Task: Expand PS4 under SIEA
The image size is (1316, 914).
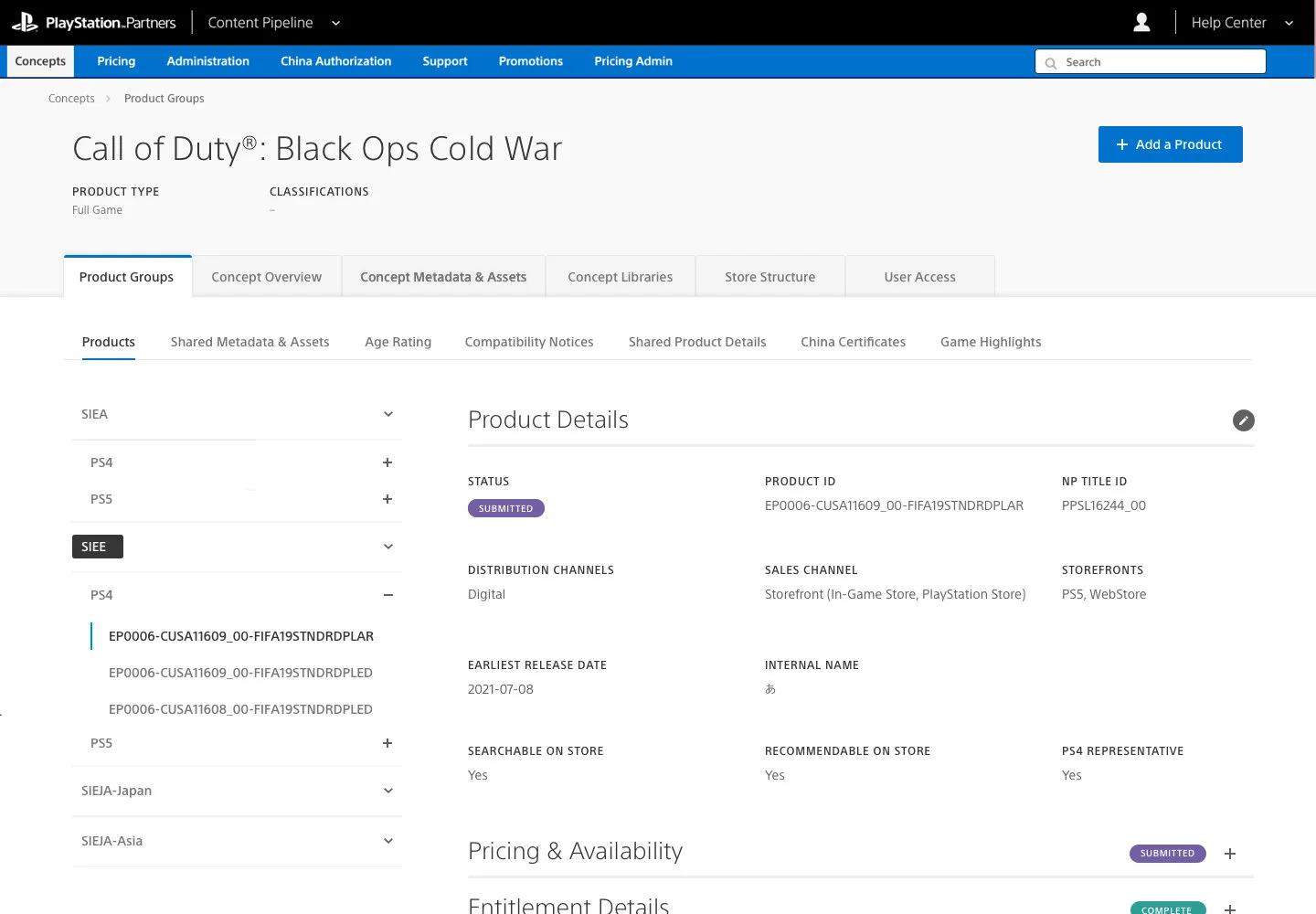Action: 387,462
